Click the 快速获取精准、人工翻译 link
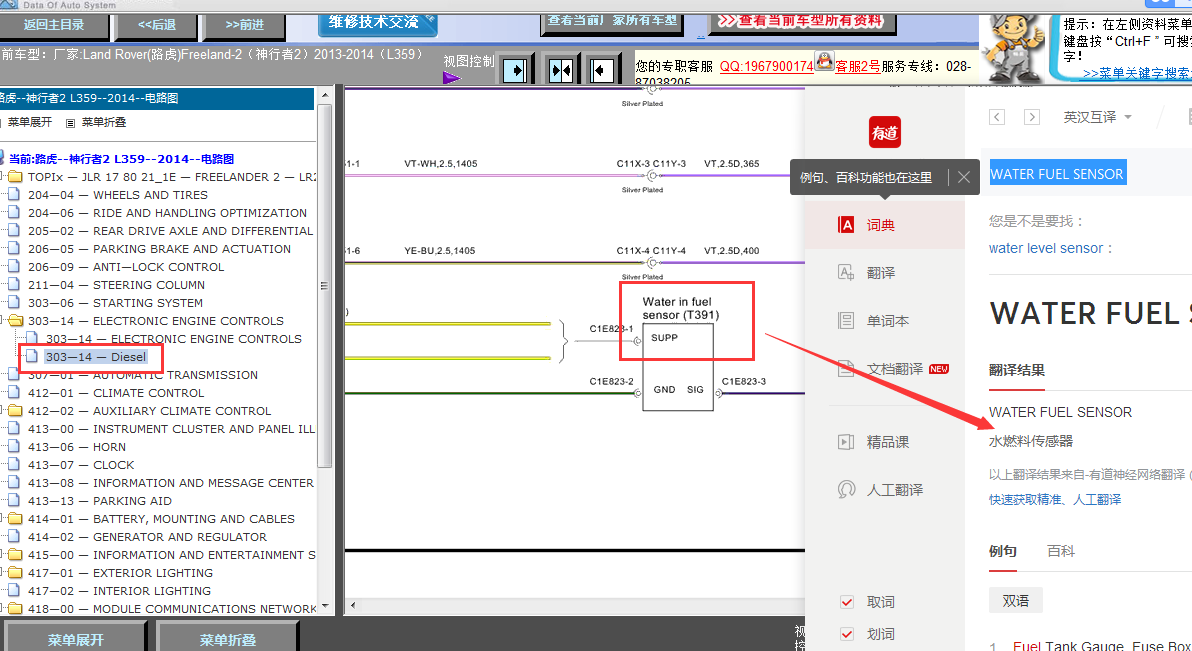Screen dimensions: 1192x651 click(1054, 500)
